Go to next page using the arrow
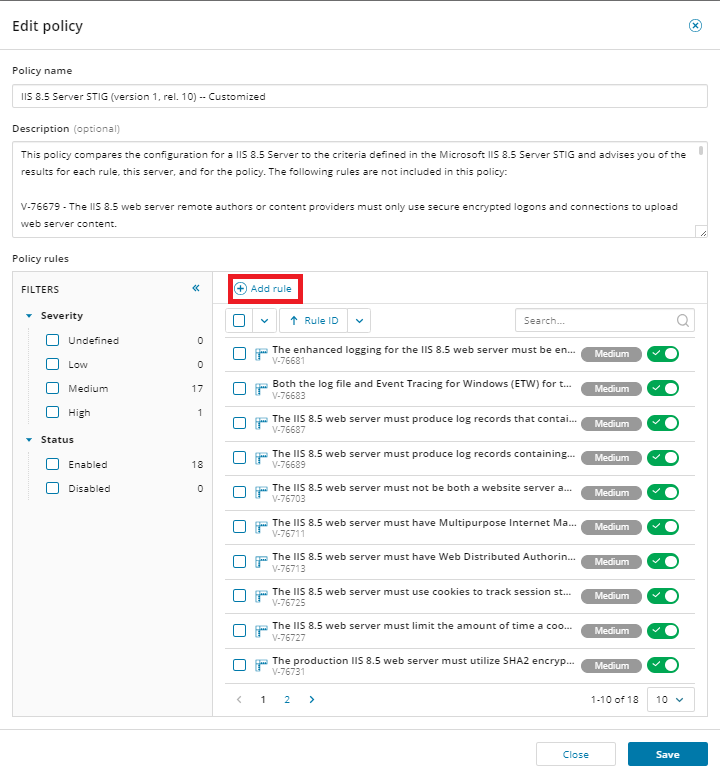Screen dimensions: 720x777 [x=312, y=700]
